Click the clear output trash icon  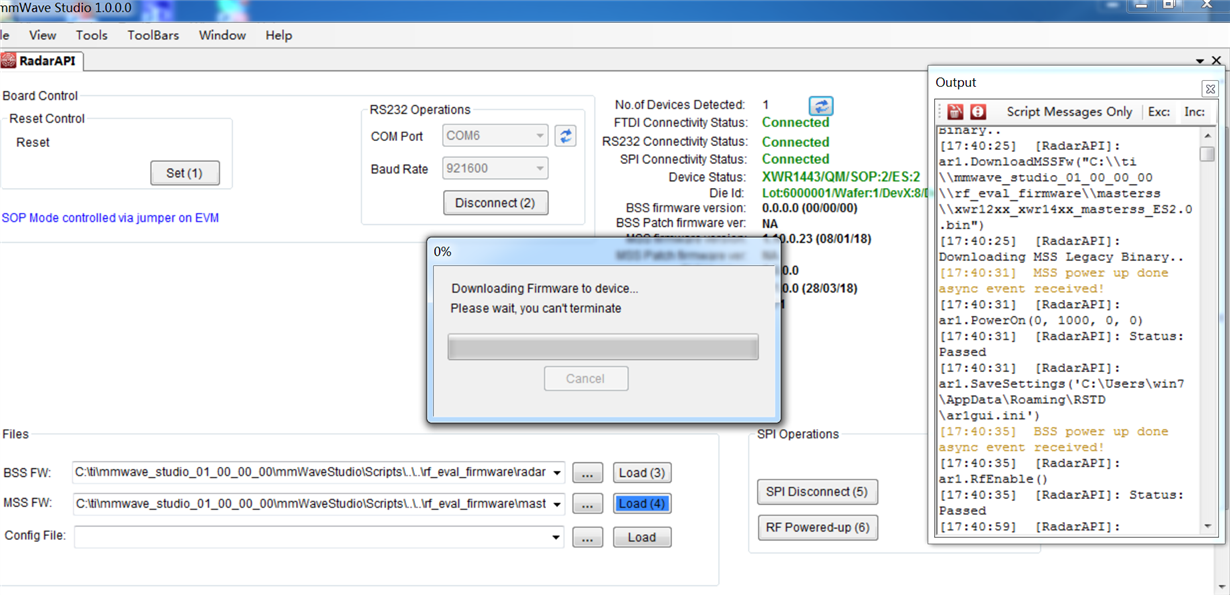(x=956, y=112)
